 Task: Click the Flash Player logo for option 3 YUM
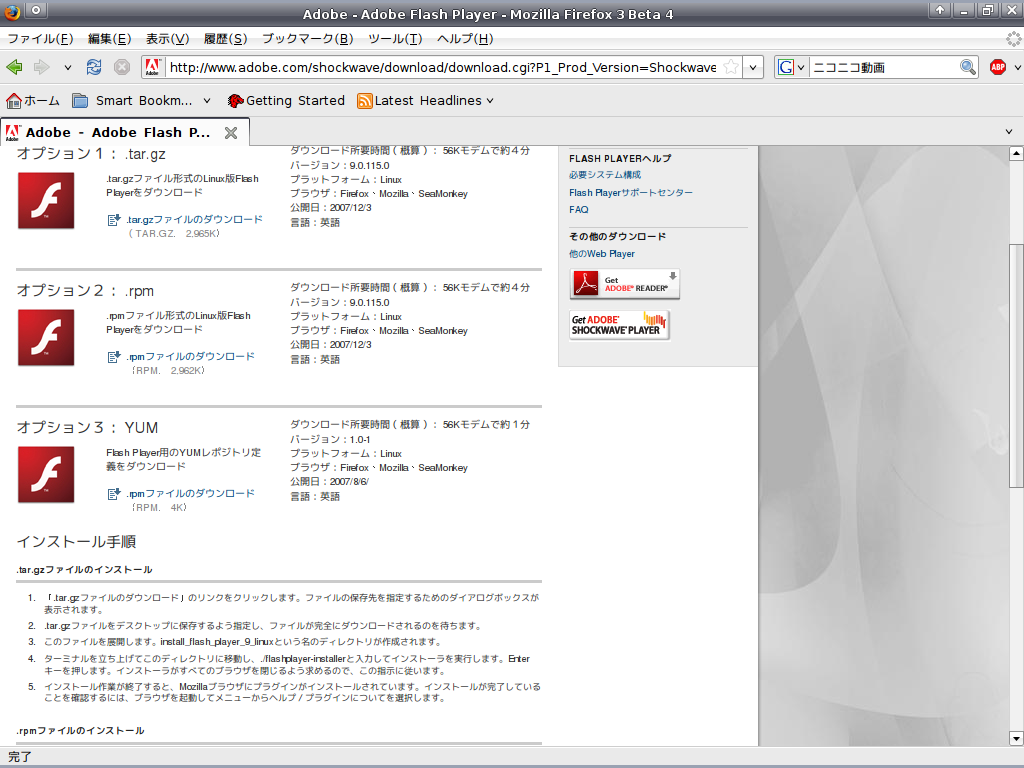[46, 475]
